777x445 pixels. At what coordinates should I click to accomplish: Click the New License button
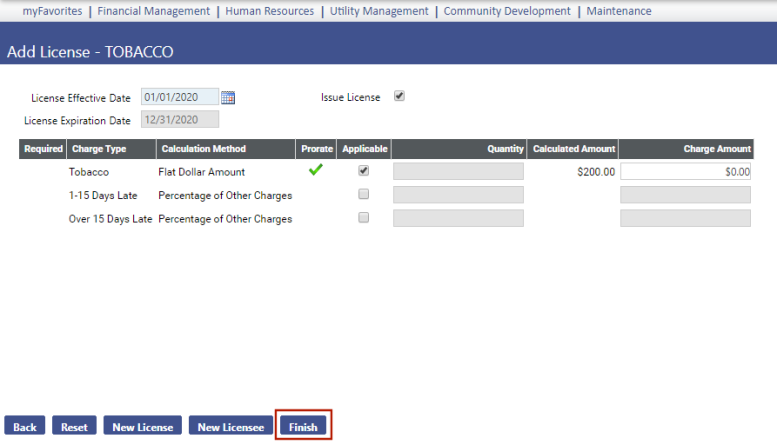(x=142, y=427)
